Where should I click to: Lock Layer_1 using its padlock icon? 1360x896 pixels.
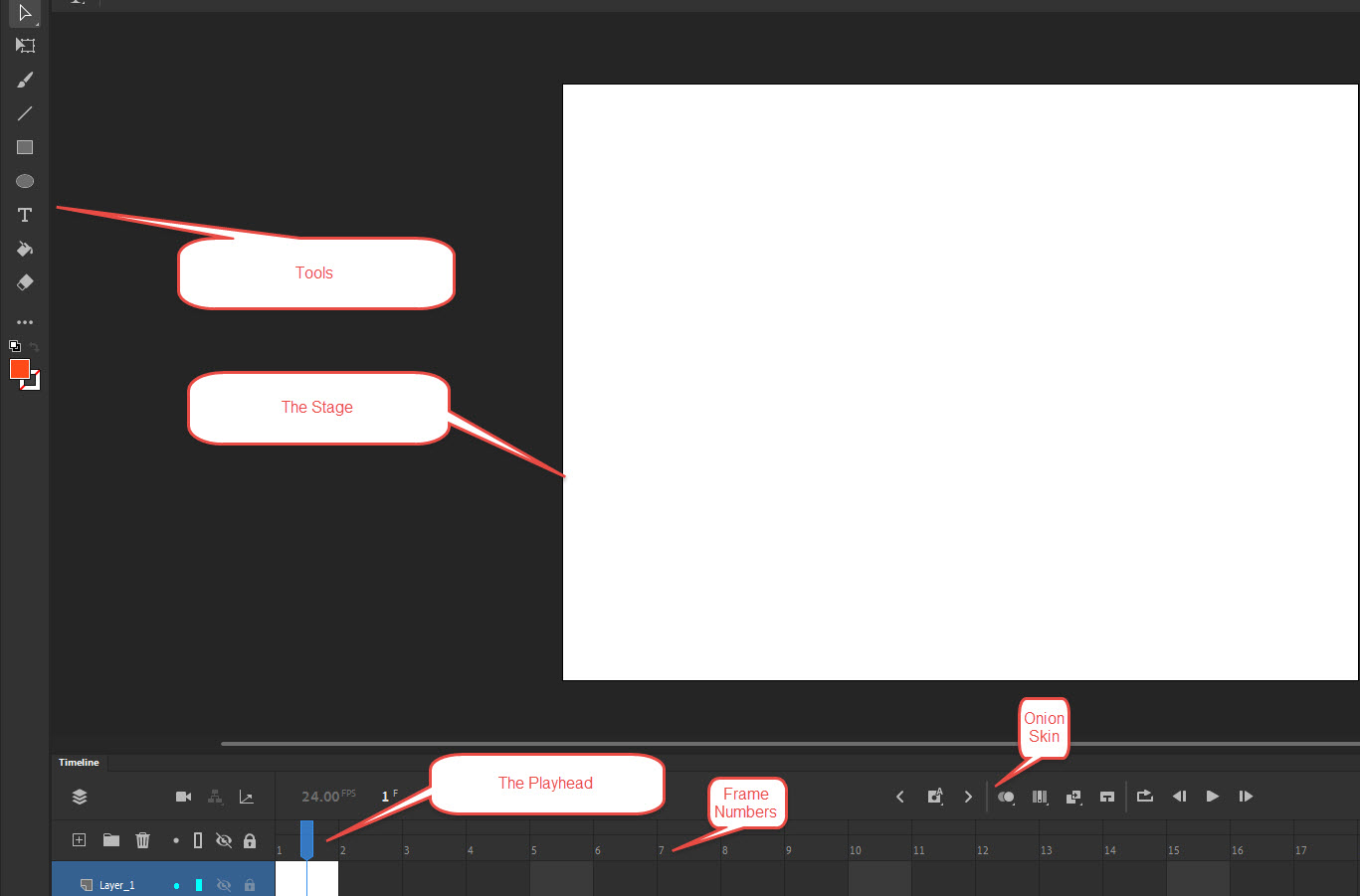[x=250, y=885]
